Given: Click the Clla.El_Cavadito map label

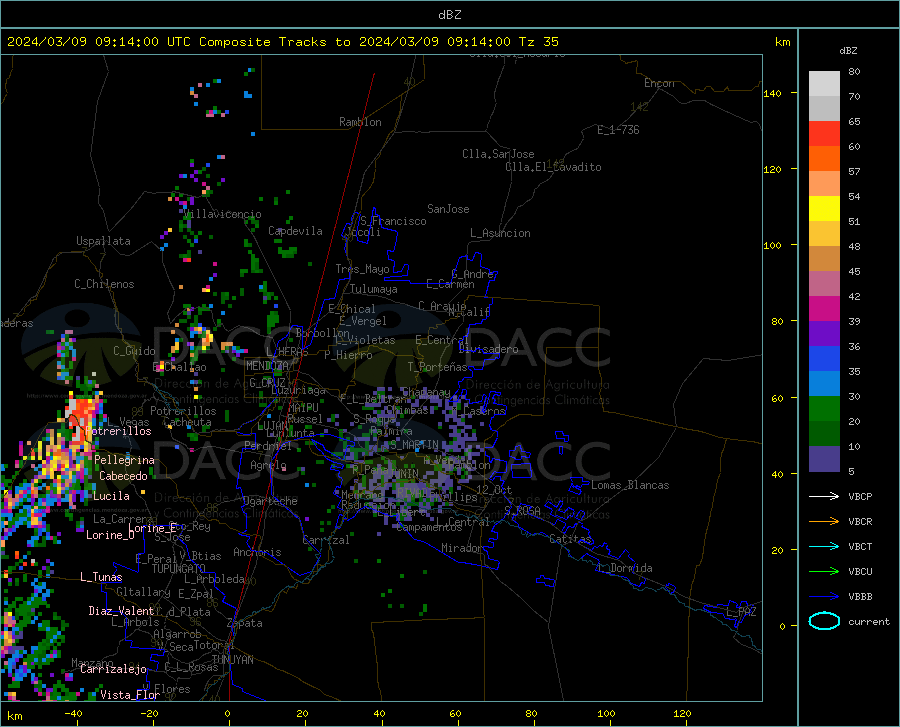Looking at the screenshot, I should point(553,167).
